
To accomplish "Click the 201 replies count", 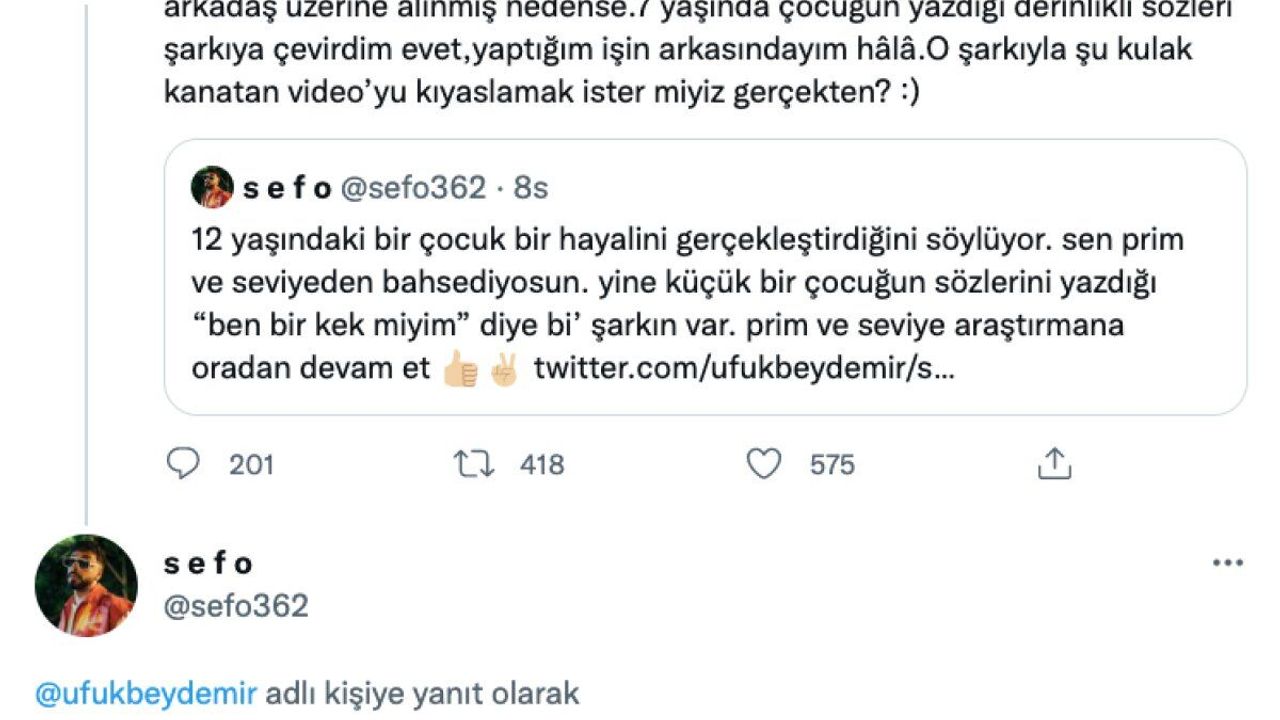I will [x=251, y=465].
